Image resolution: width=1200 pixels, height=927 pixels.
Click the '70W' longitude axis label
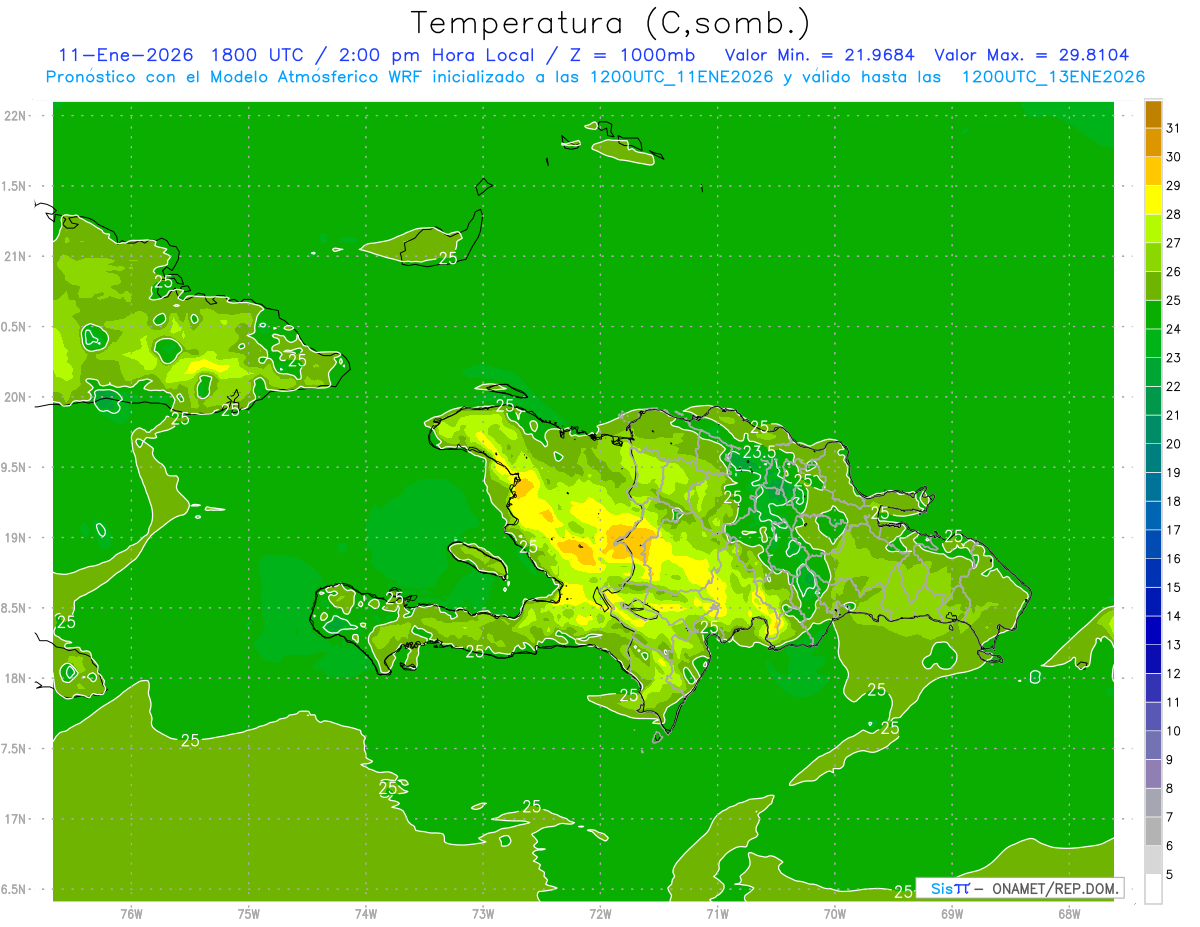pos(835,914)
